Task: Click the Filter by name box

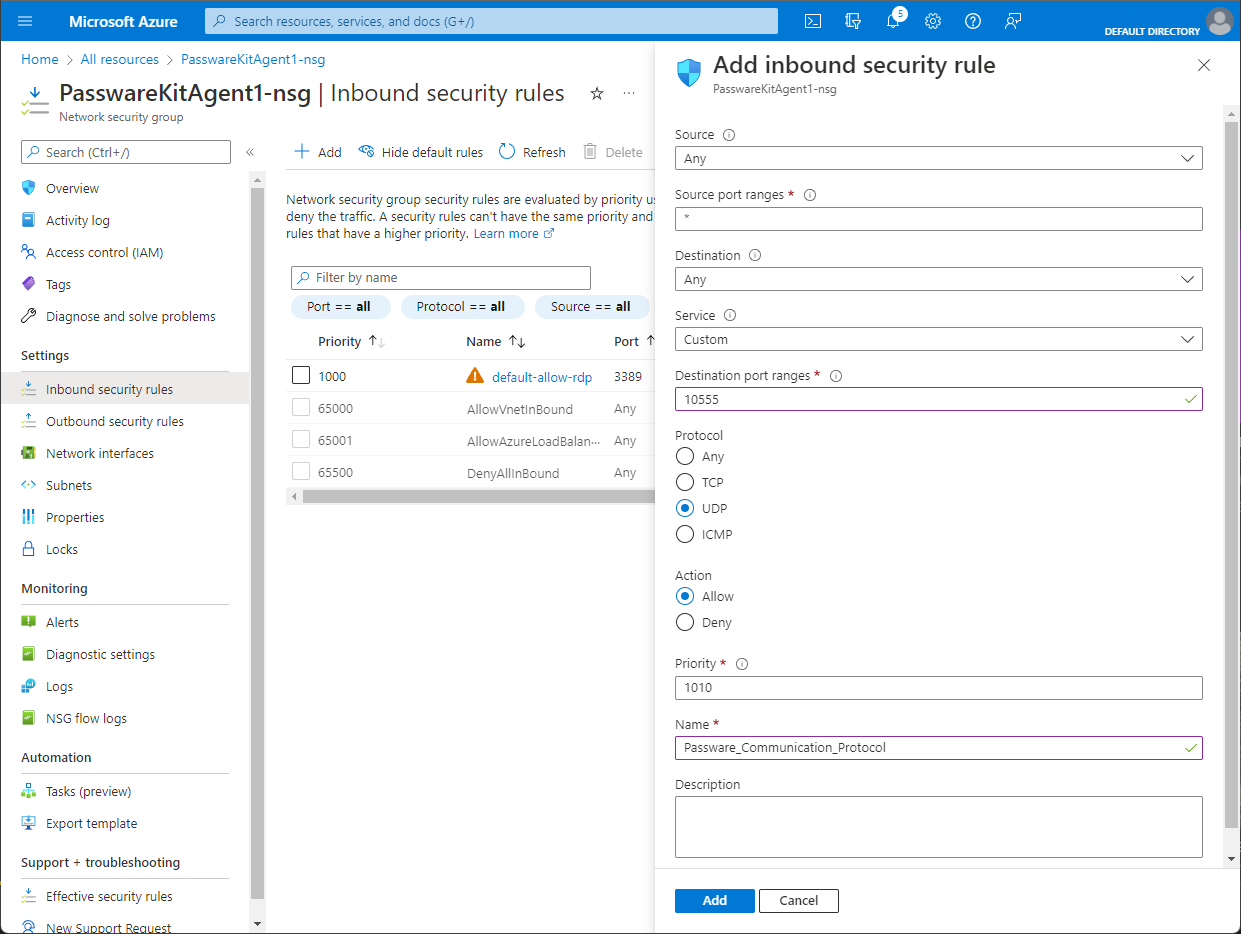Action: (441, 278)
